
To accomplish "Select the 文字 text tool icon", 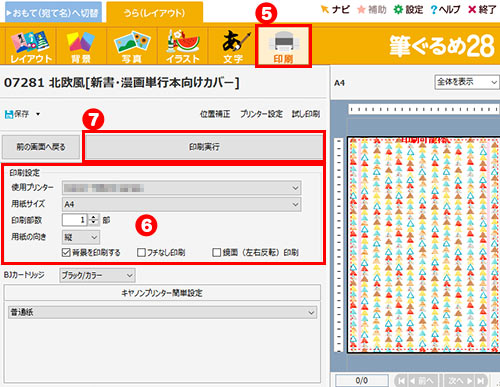I will click(233, 46).
